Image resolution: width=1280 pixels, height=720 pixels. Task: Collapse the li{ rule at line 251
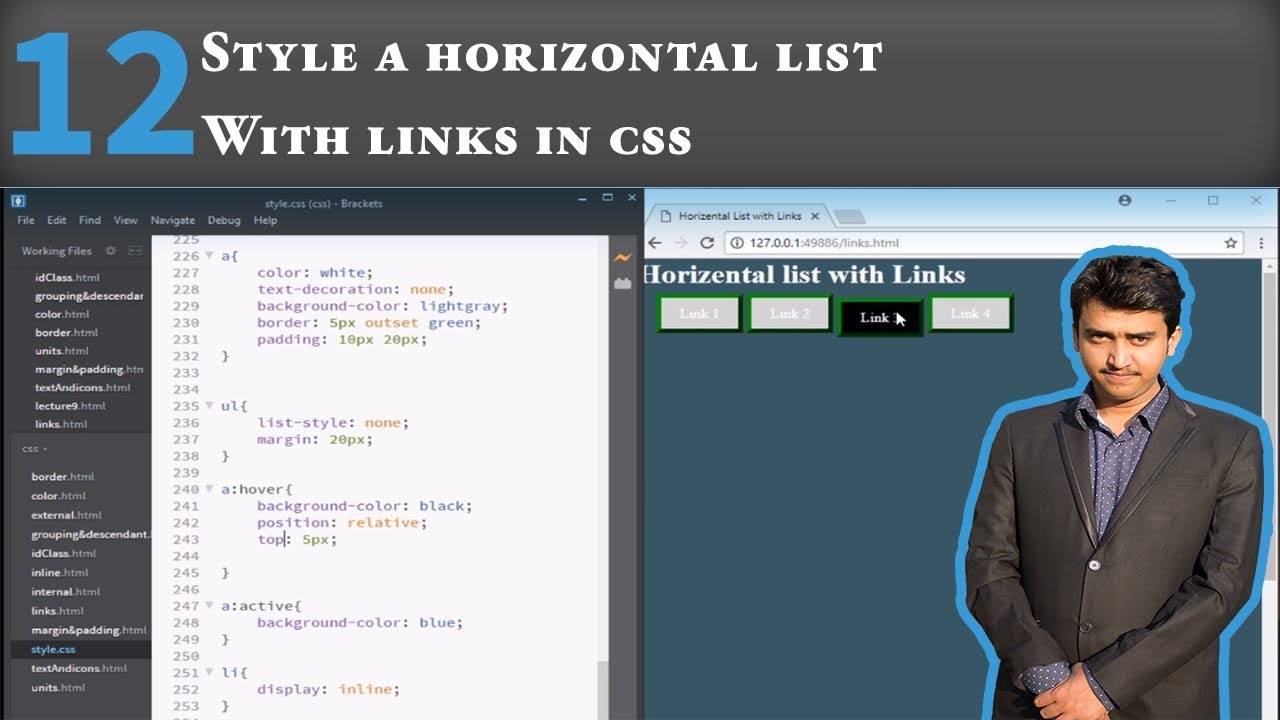209,673
